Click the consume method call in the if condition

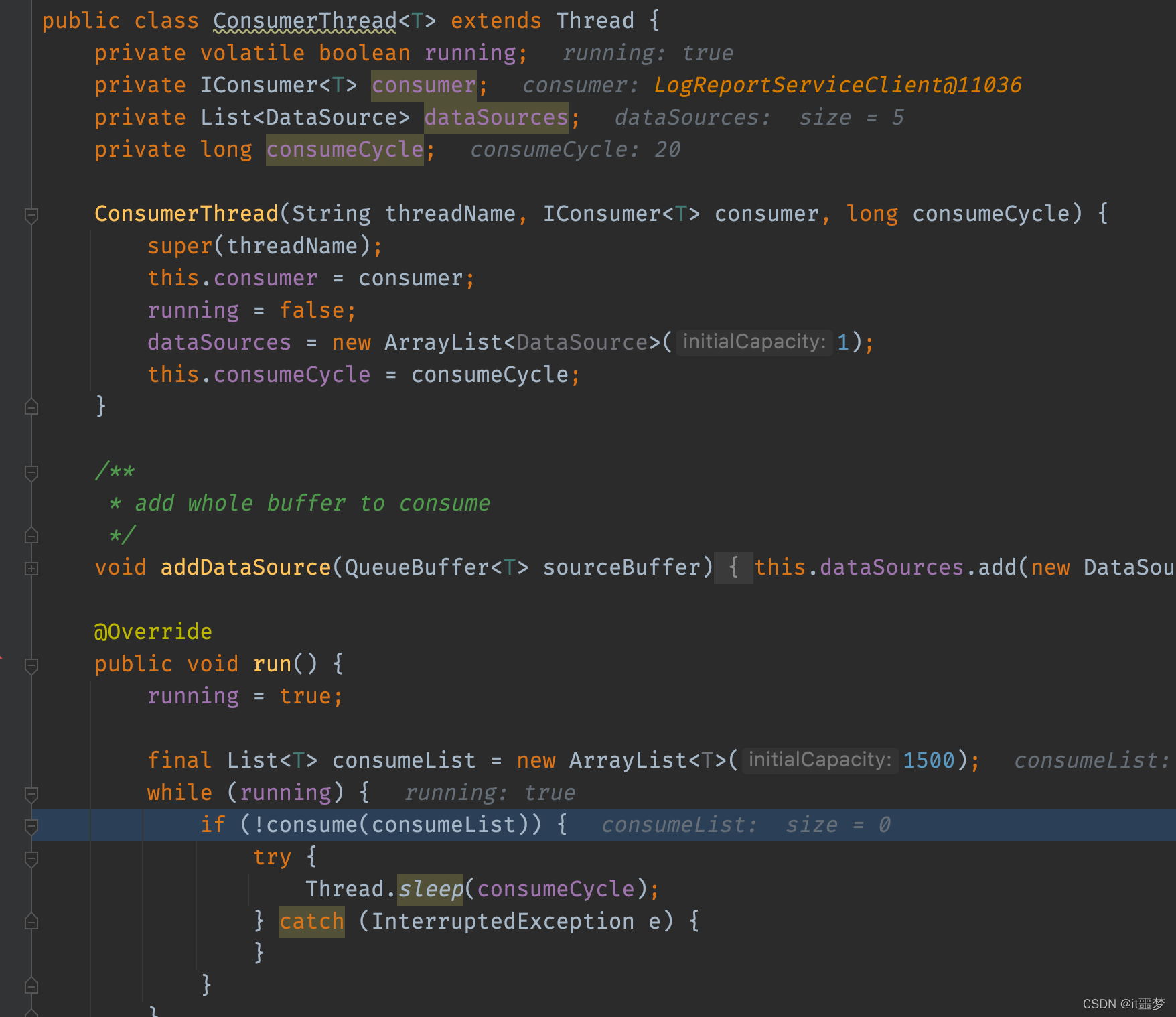tap(311, 825)
